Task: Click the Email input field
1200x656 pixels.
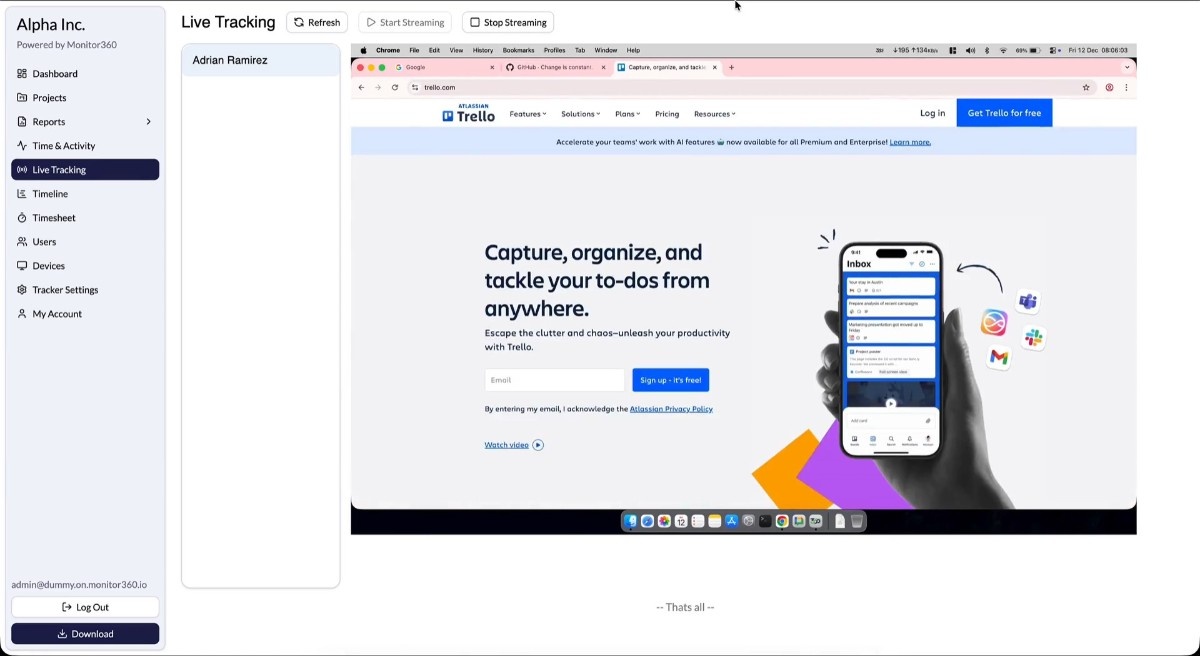Action: [554, 379]
